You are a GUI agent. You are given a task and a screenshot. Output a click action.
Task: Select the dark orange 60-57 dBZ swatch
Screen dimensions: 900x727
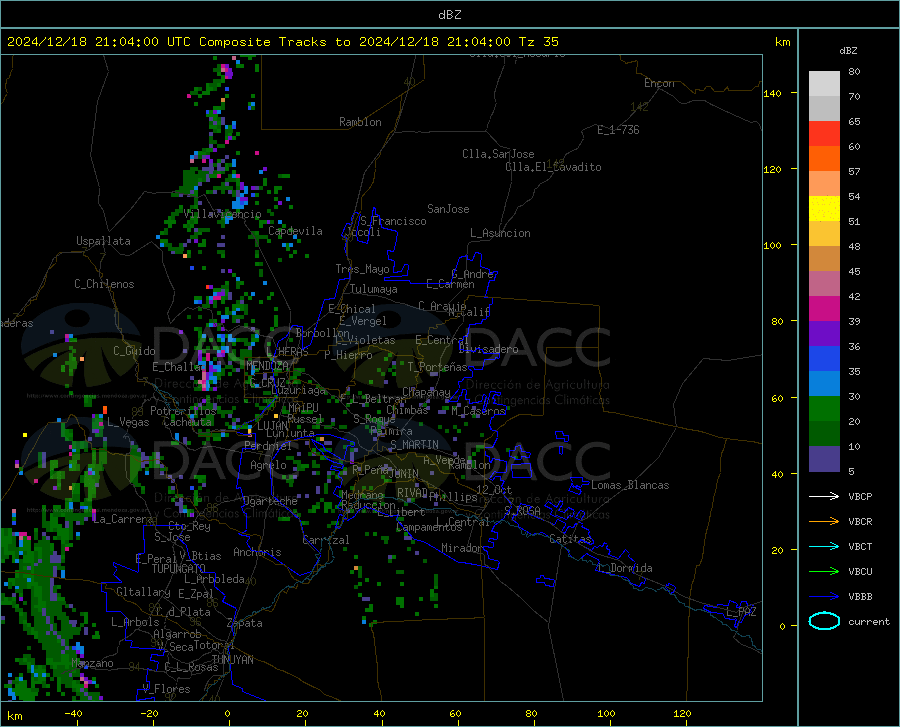coord(824,159)
